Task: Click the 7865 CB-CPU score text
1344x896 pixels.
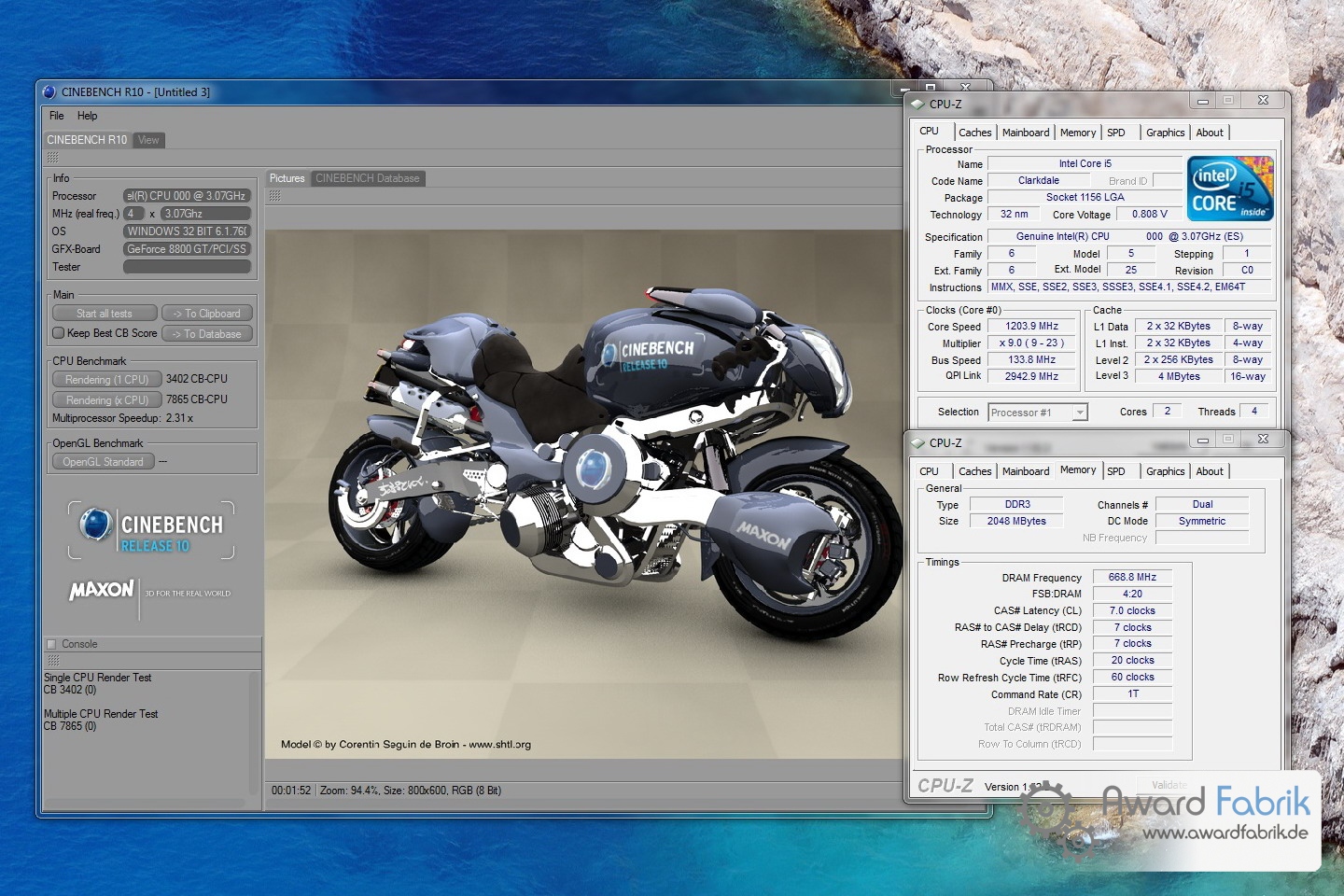Action: (x=197, y=399)
